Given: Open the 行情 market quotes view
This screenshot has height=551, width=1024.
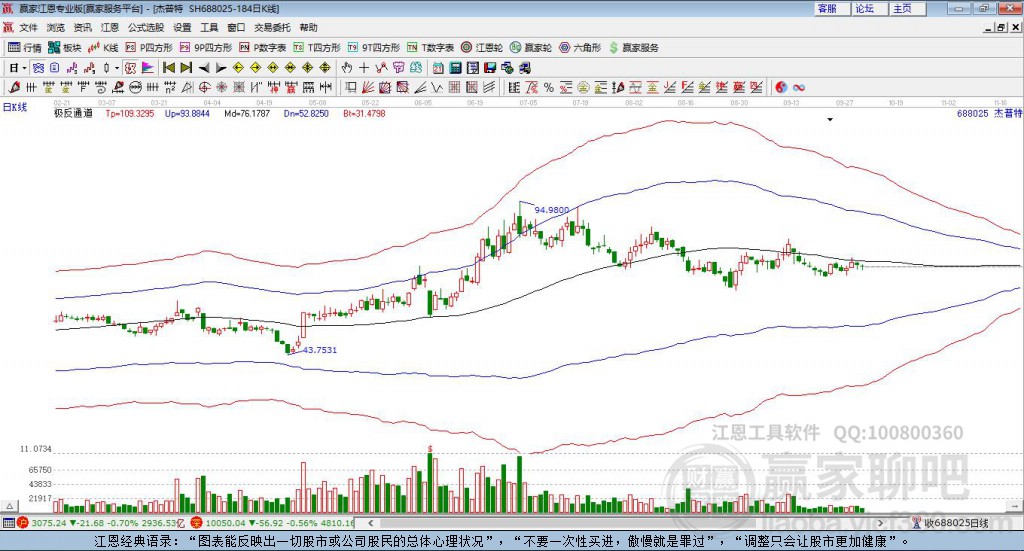Looking at the screenshot, I should pyautogui.click(x=24, y=48).
